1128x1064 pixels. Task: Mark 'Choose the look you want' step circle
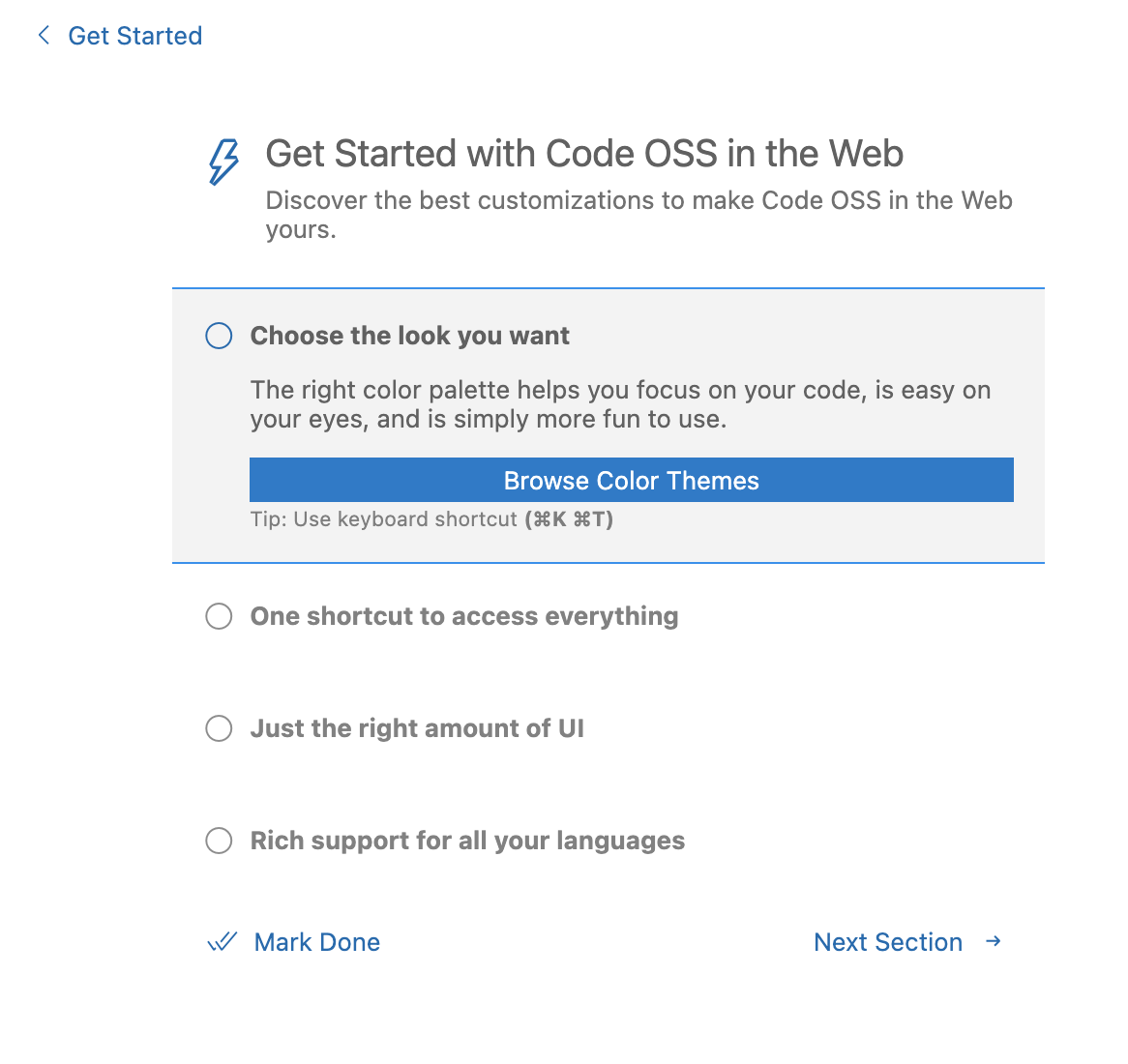219,336
